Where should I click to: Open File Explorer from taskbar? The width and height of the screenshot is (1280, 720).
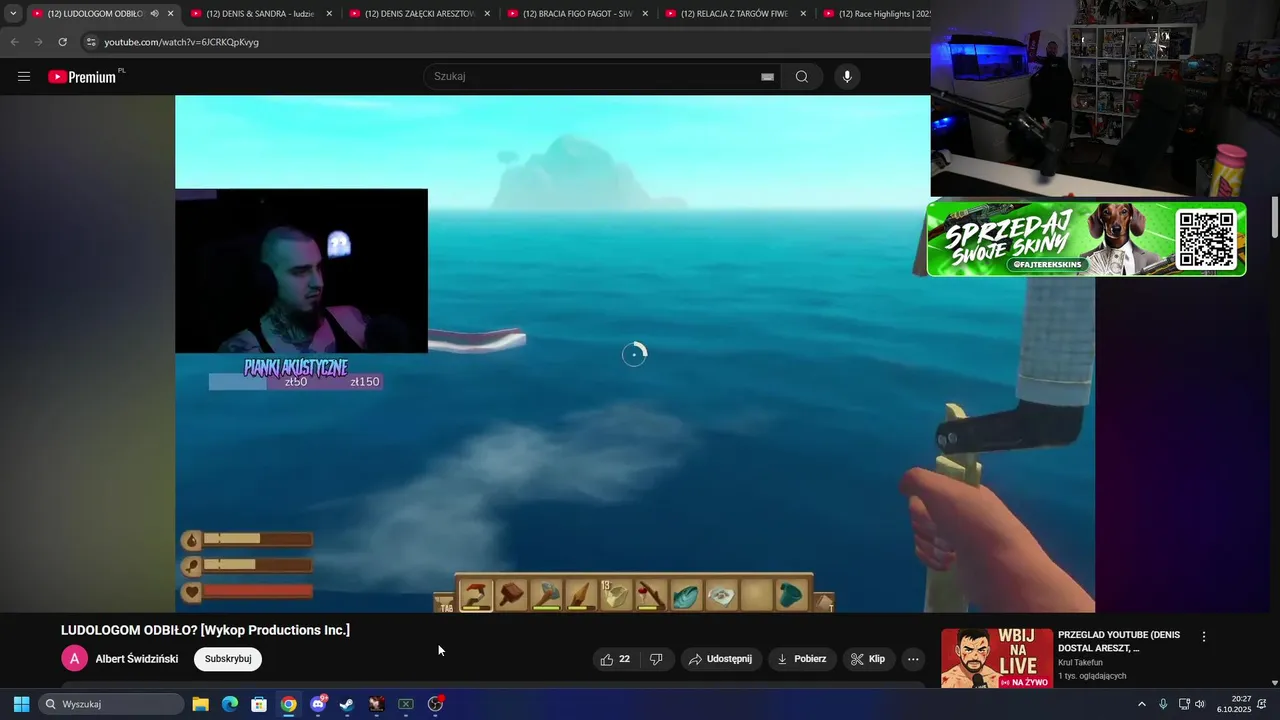click(201, 704)
